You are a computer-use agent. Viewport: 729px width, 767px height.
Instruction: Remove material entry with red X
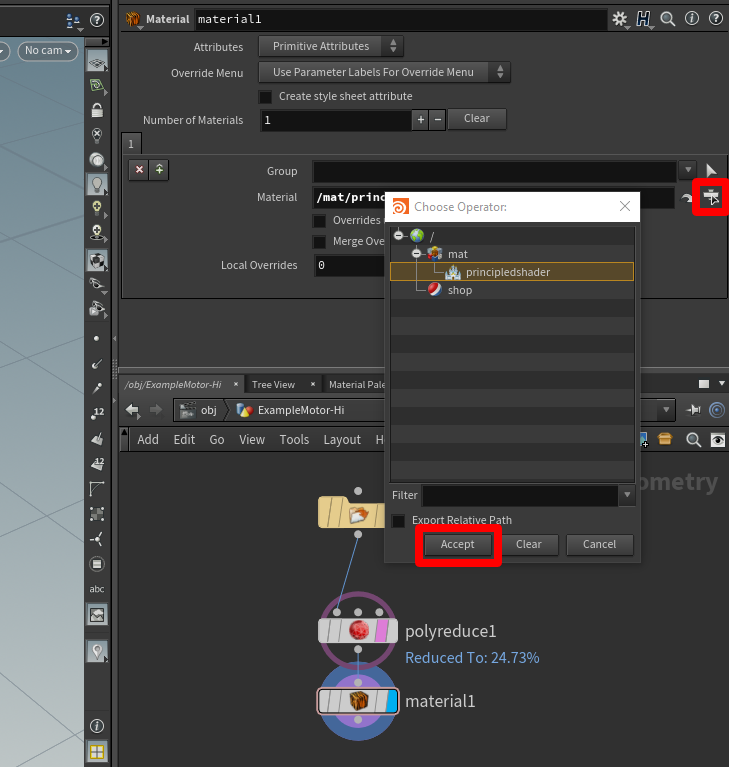(139, 169)
